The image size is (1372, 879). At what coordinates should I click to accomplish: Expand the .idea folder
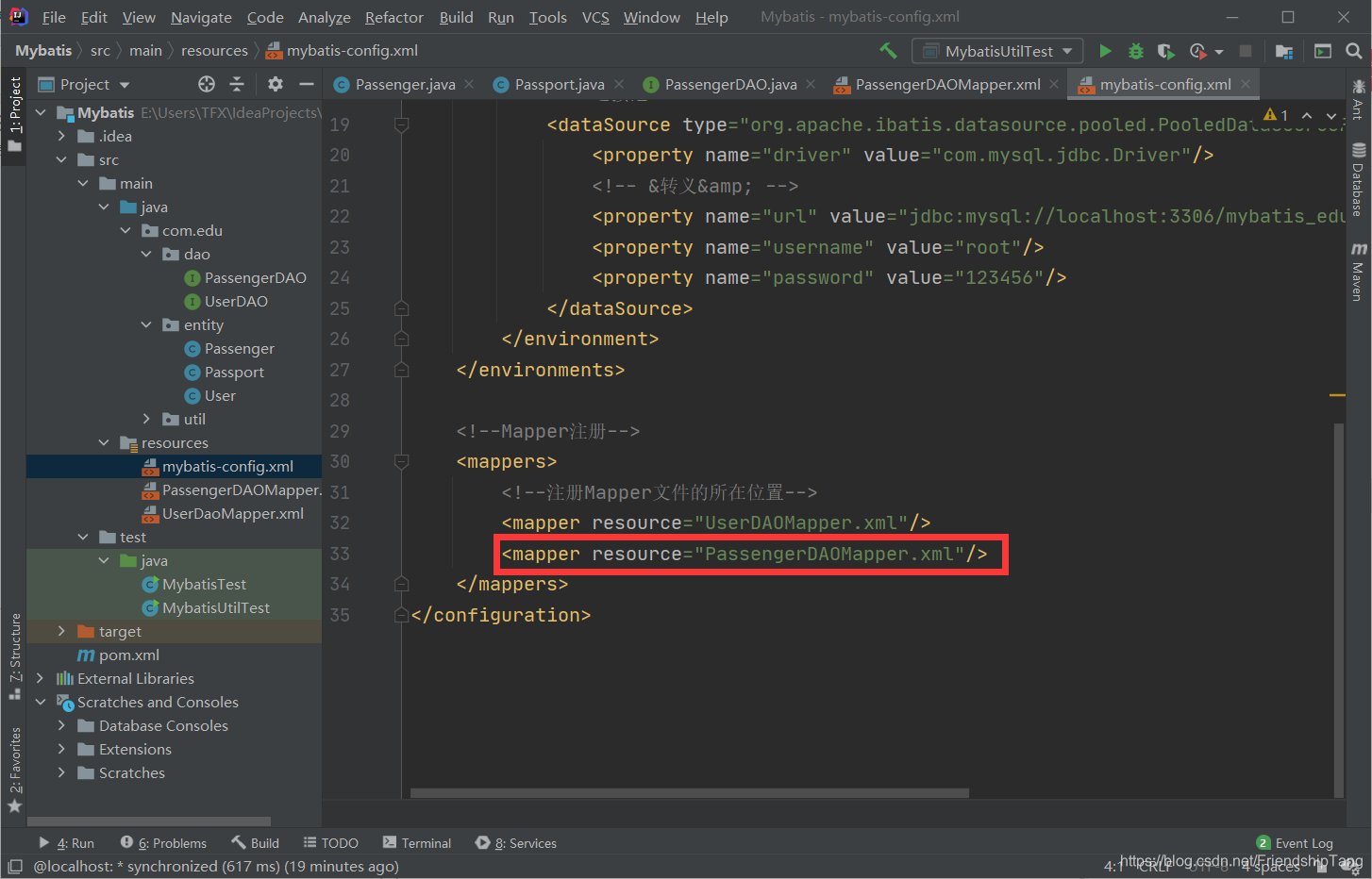(x=61, y=136)
